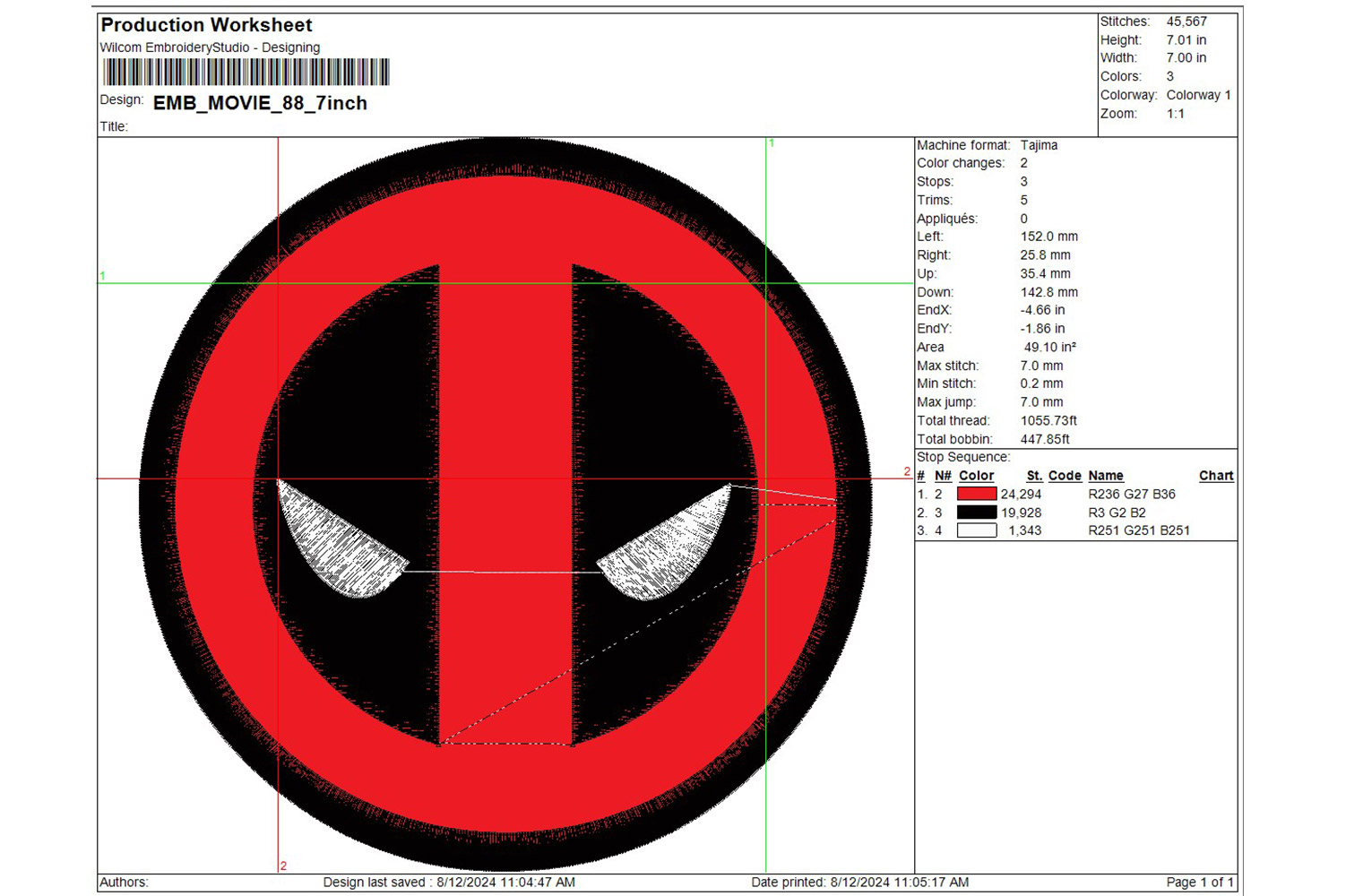Click the 'Color changes:' label
Viewport: 1346px width, 896px height.
click(961, 163)
